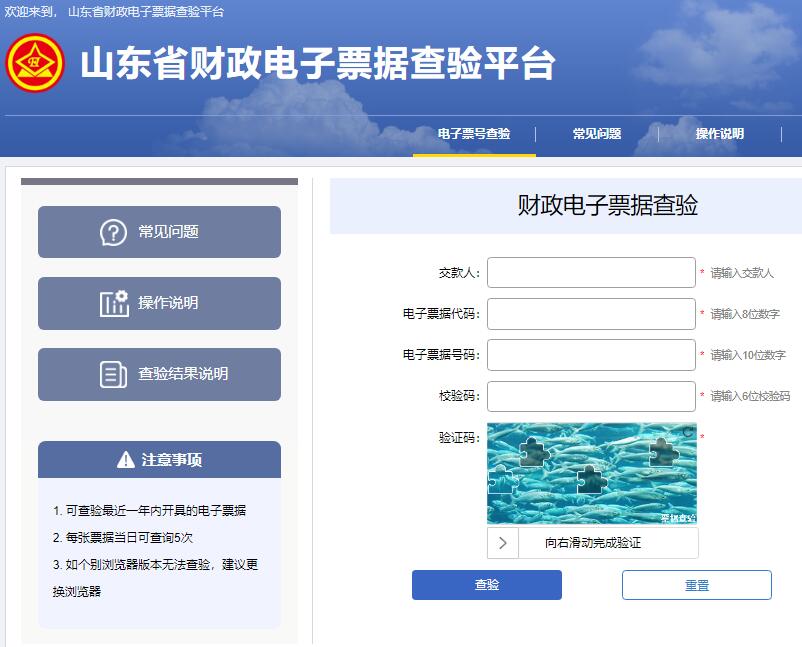802x647 pixels.
Task: Open the 电子票号查验 tab
Action: [474, 134]
